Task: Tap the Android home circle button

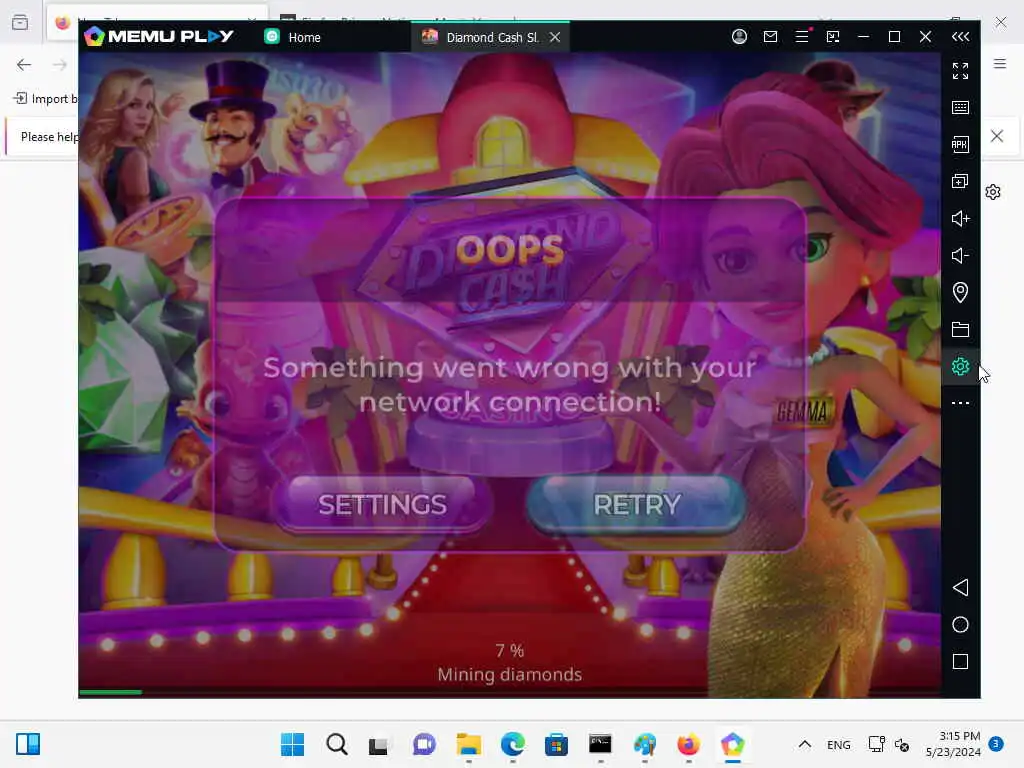Action: pyautogui.click(x=960, y=624)
